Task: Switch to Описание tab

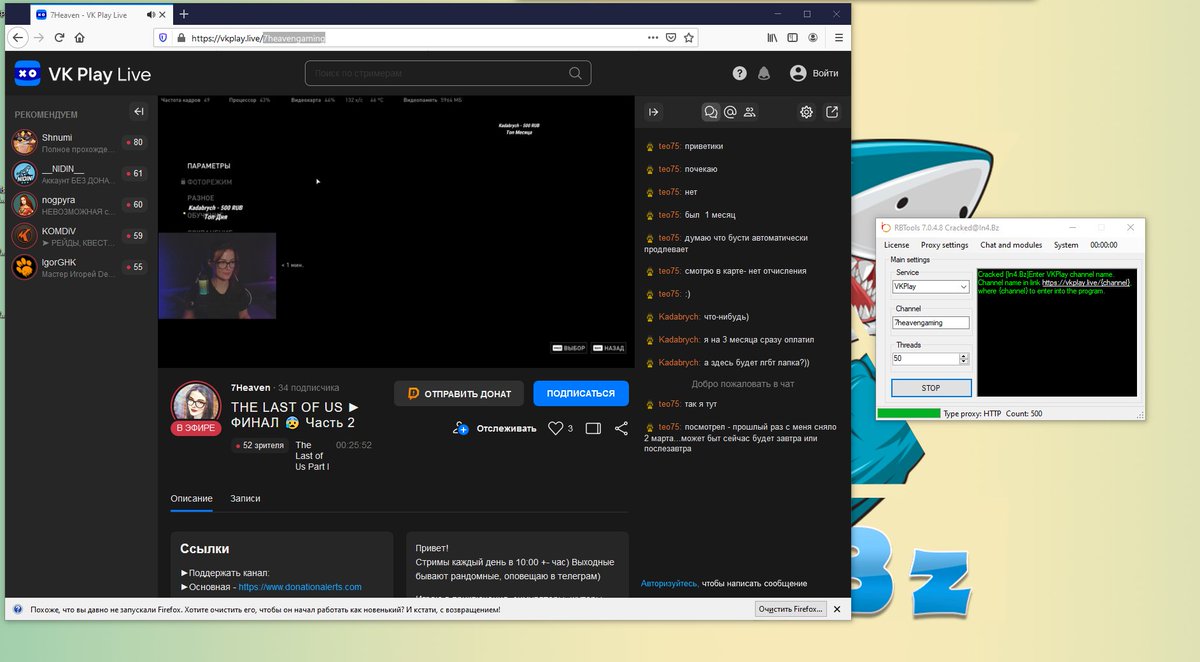Action: (191, 498)
